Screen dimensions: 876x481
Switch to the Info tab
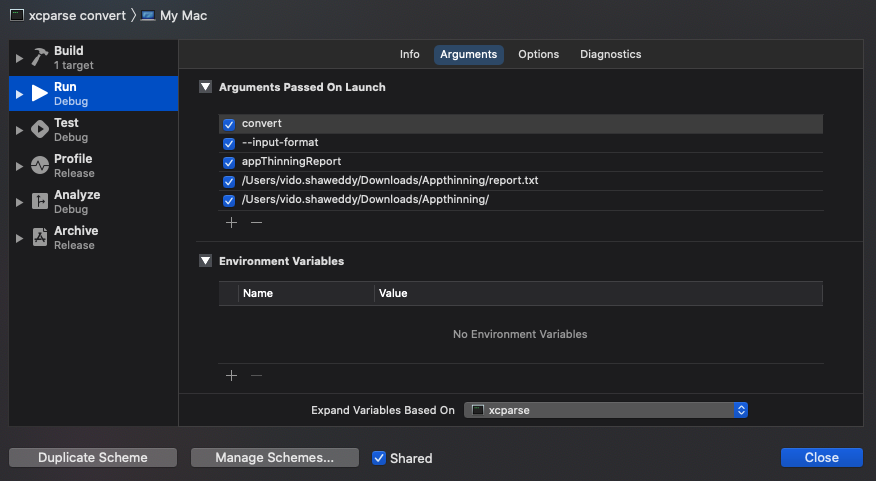410,54
